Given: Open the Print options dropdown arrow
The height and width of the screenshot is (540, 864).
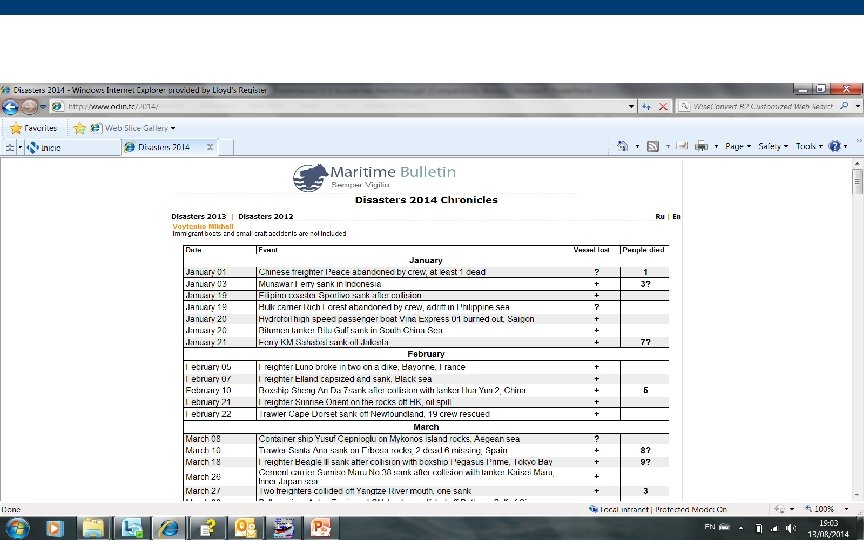Looking at the screenshot, I should pos(716,147).
